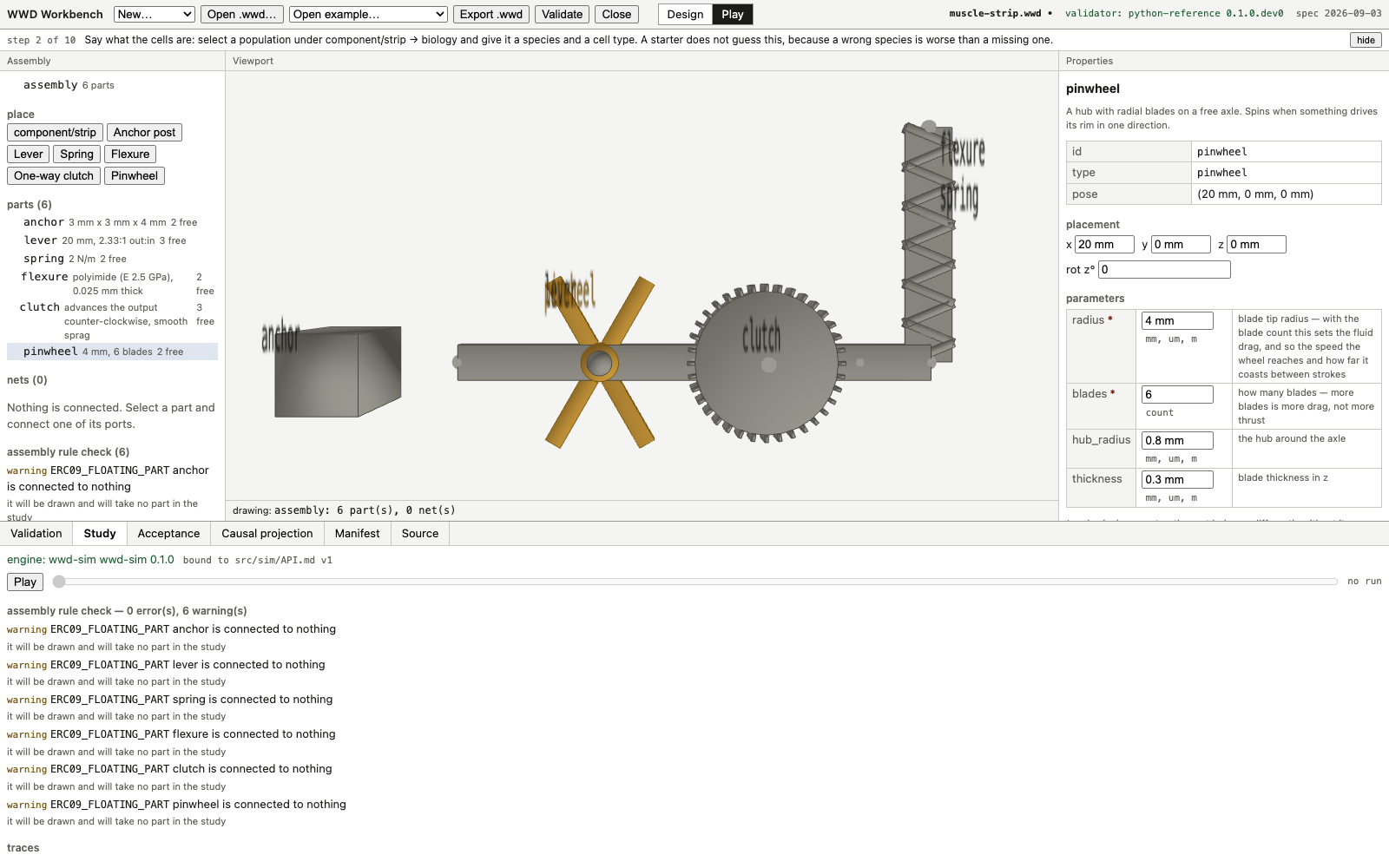The height and width of the screenshot is (868, 1389).
Task: Edit the blades count field
Action: point(1177,395)
